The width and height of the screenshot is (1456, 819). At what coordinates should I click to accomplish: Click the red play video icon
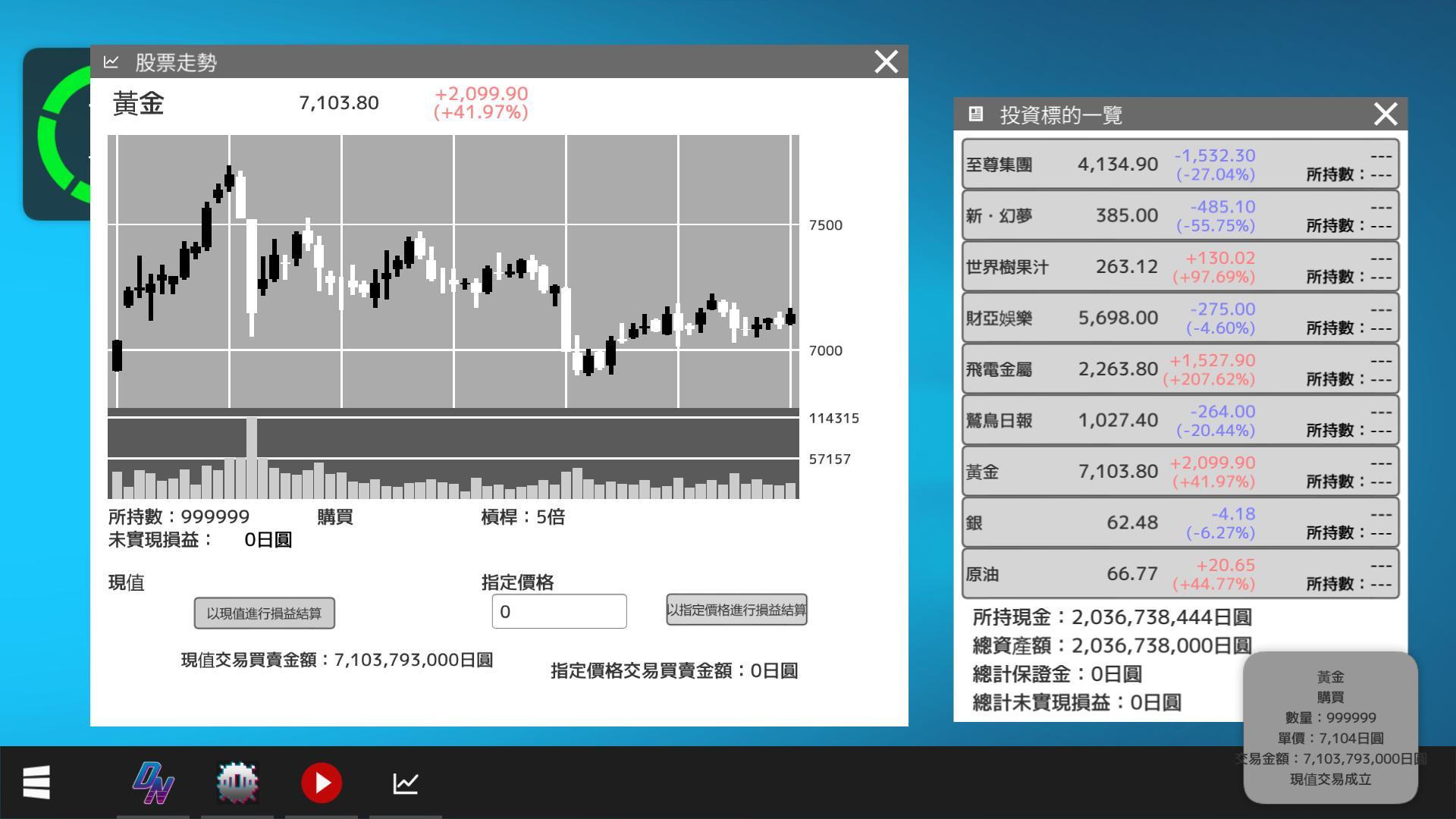coord(322,783)
